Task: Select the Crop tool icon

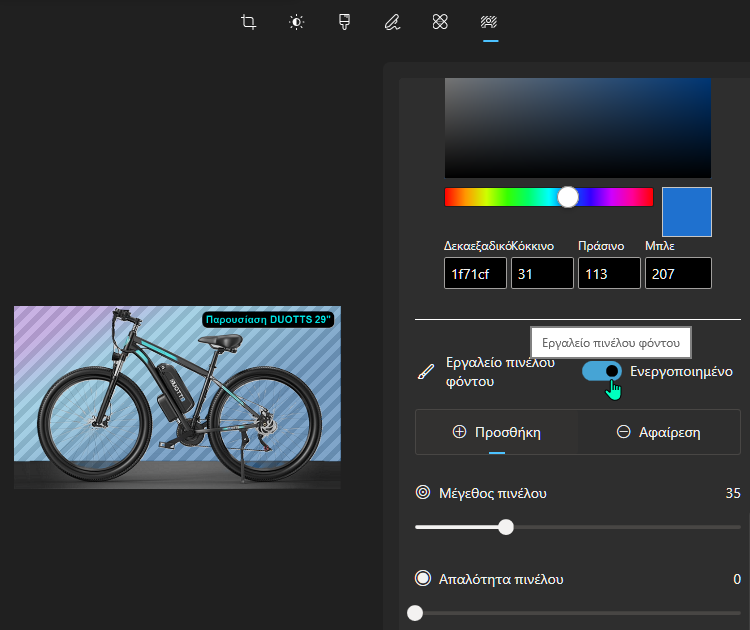Action: tap(249, 22)
